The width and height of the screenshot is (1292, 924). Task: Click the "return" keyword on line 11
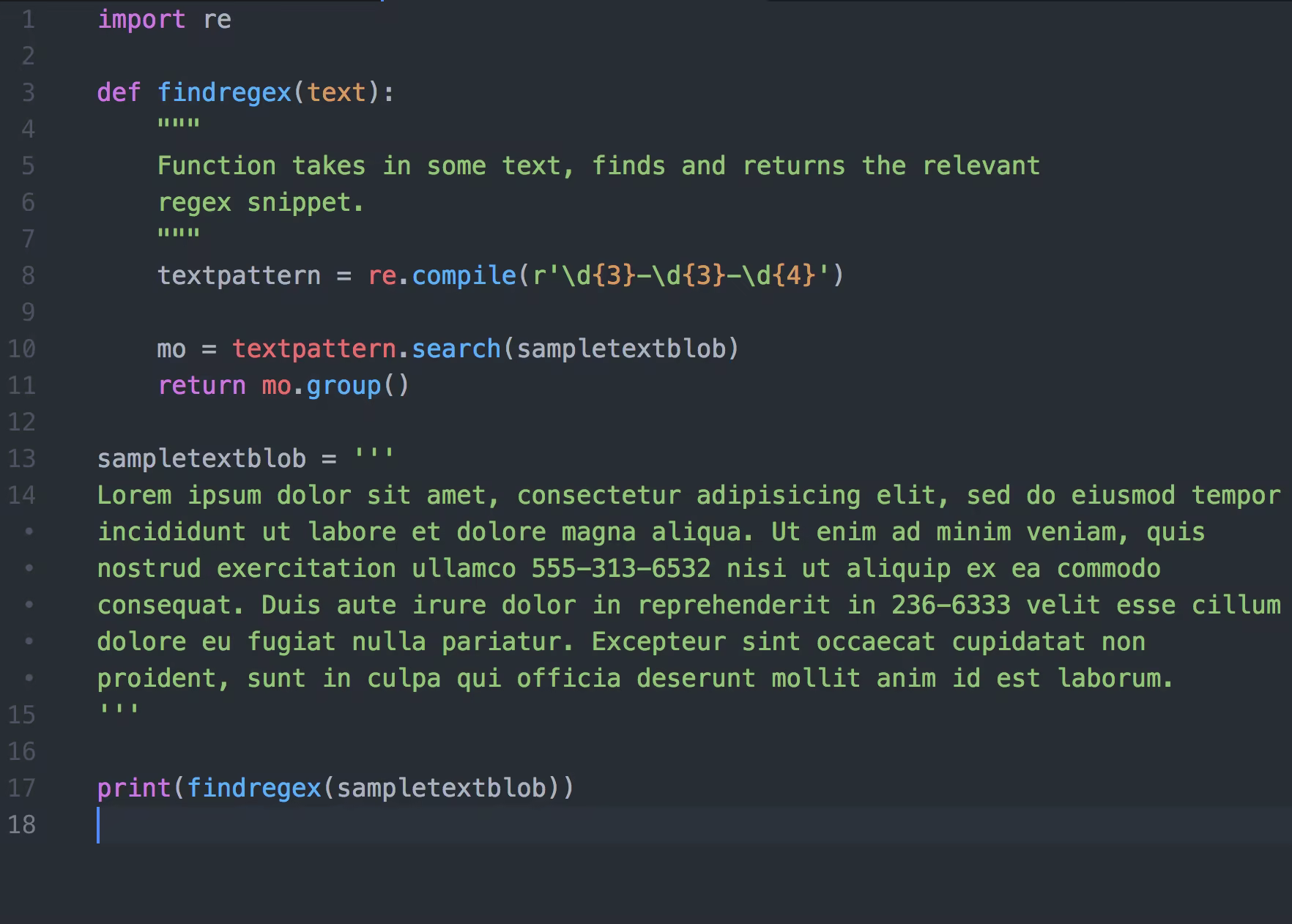tap(201, 386)
